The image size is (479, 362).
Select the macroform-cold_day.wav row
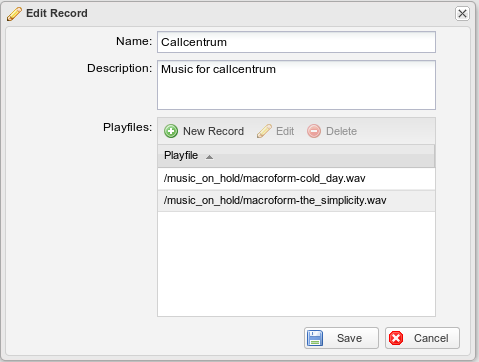(296, 179)
